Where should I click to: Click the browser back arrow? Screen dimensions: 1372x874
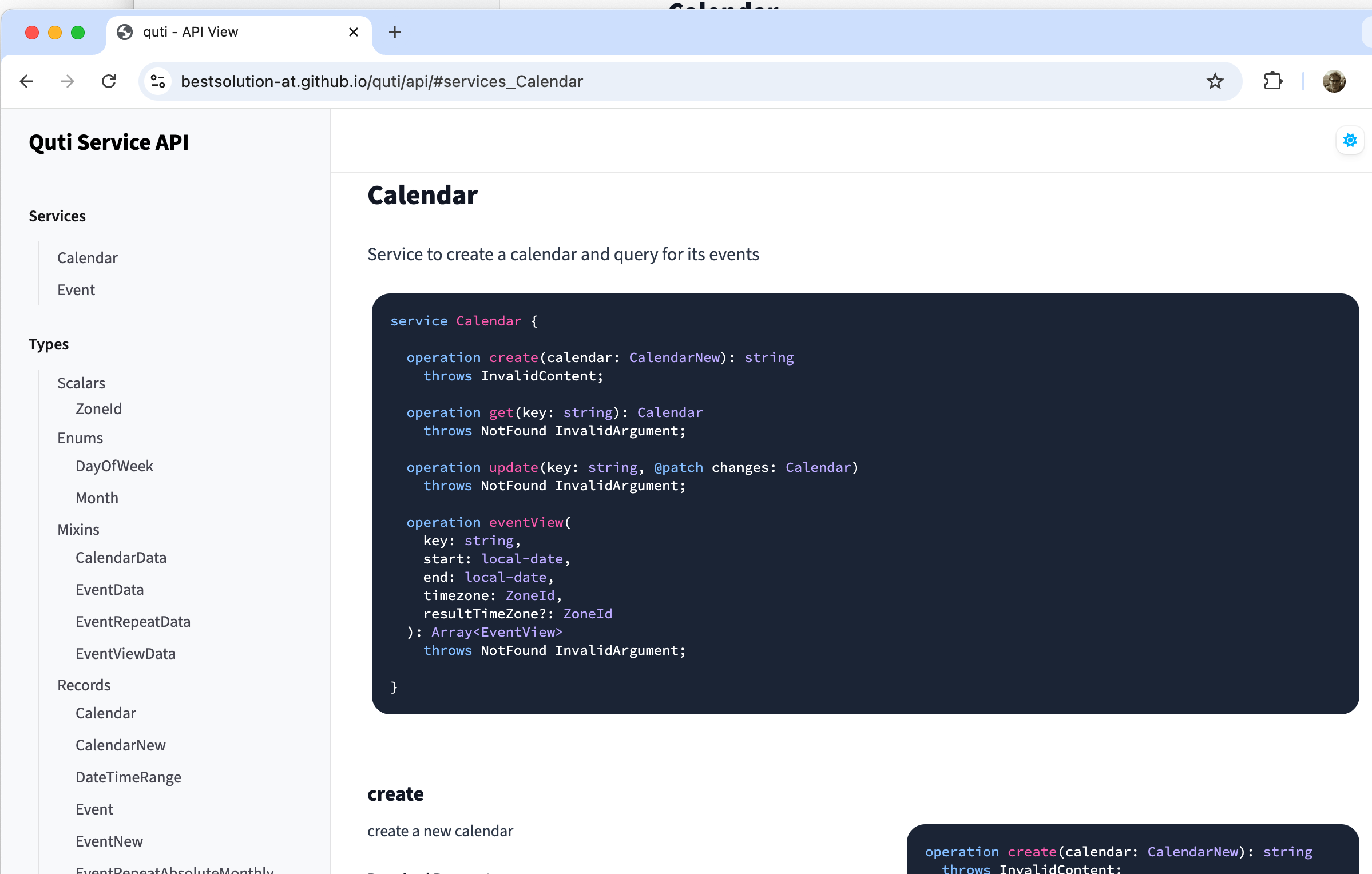click(26, 81)
